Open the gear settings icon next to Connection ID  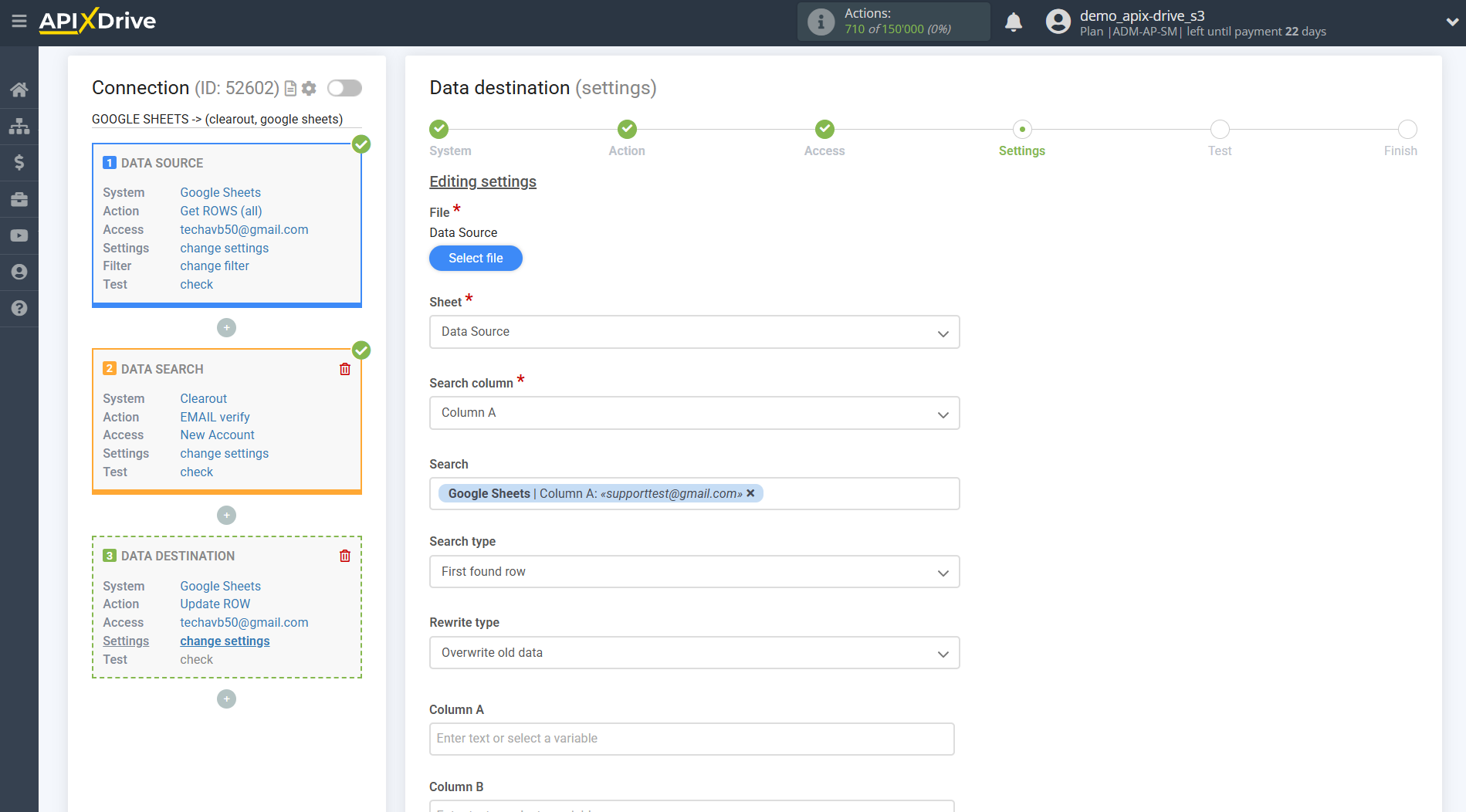point(309,88)
